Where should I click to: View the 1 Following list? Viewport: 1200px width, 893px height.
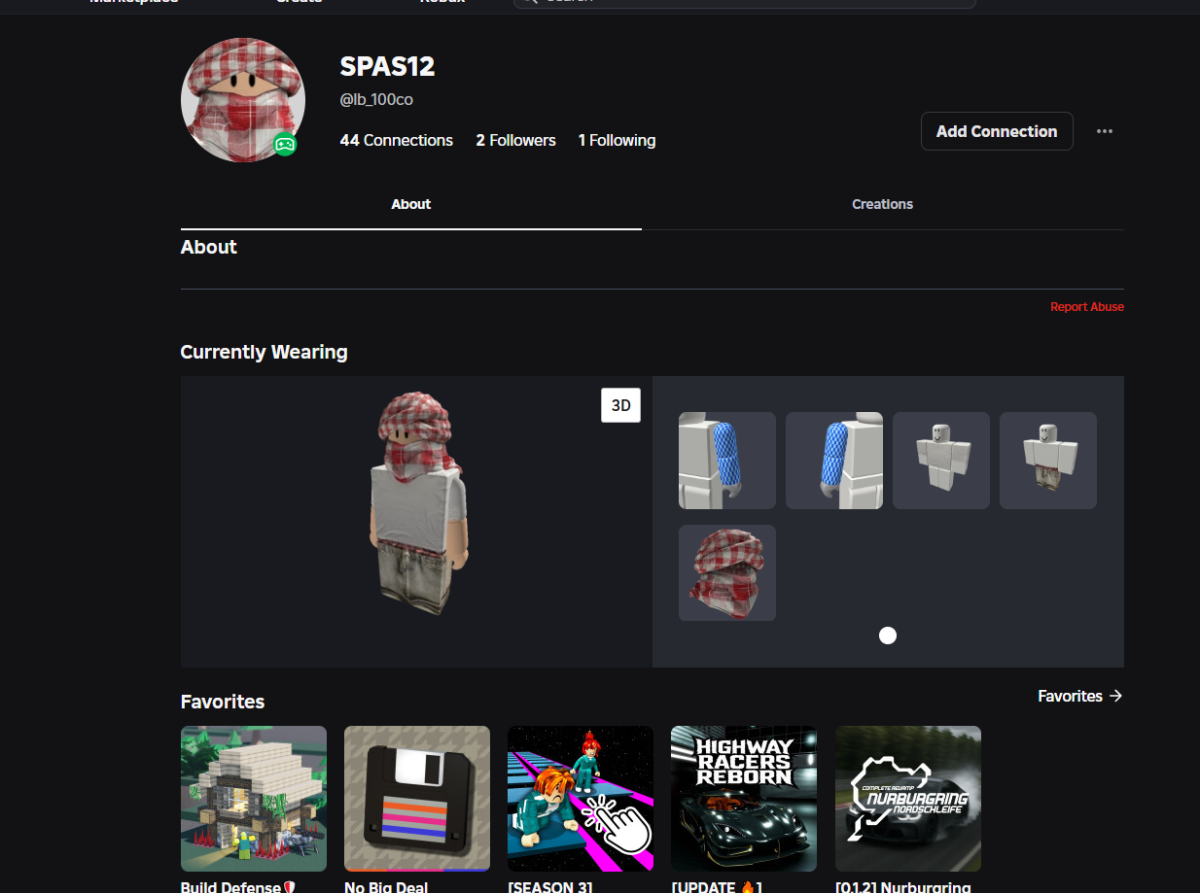[617, 141]
